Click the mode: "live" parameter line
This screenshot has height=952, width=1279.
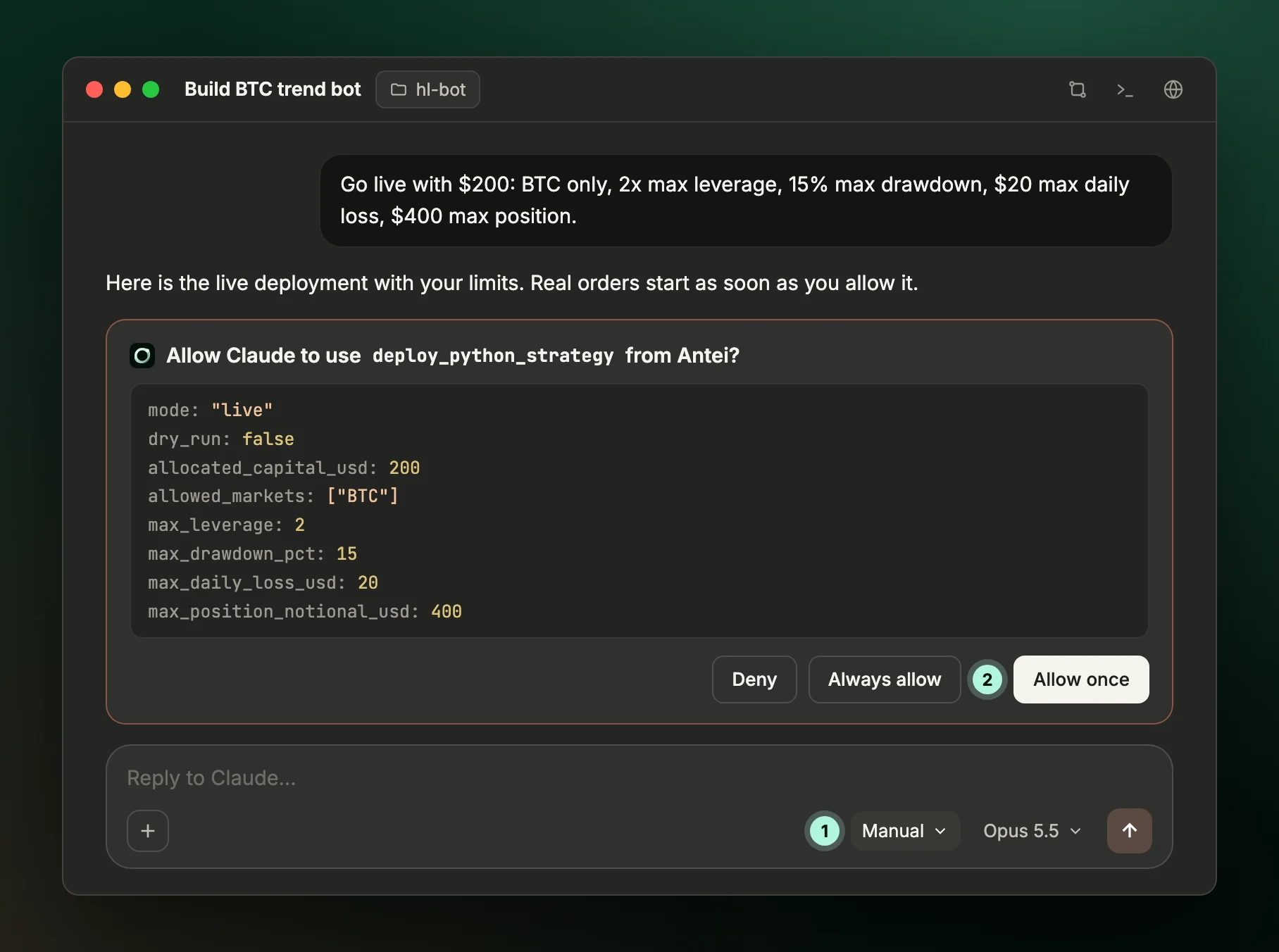click(211, 410)
